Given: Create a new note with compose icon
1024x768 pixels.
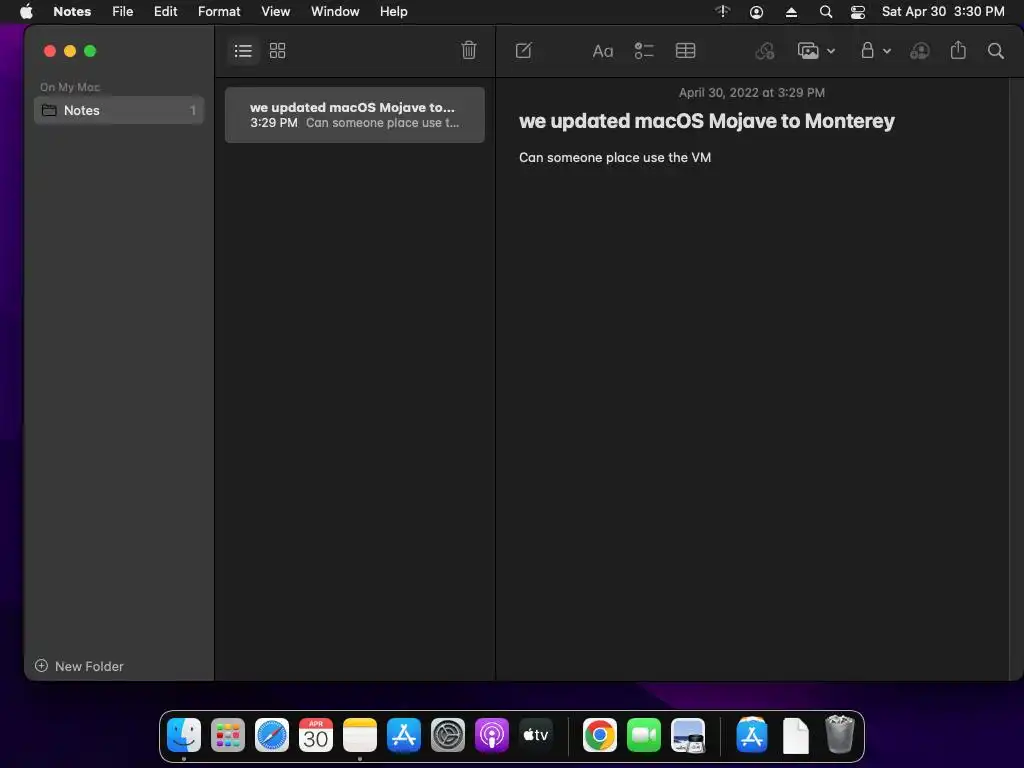Looking at the screenshot, I should [524, 50].
